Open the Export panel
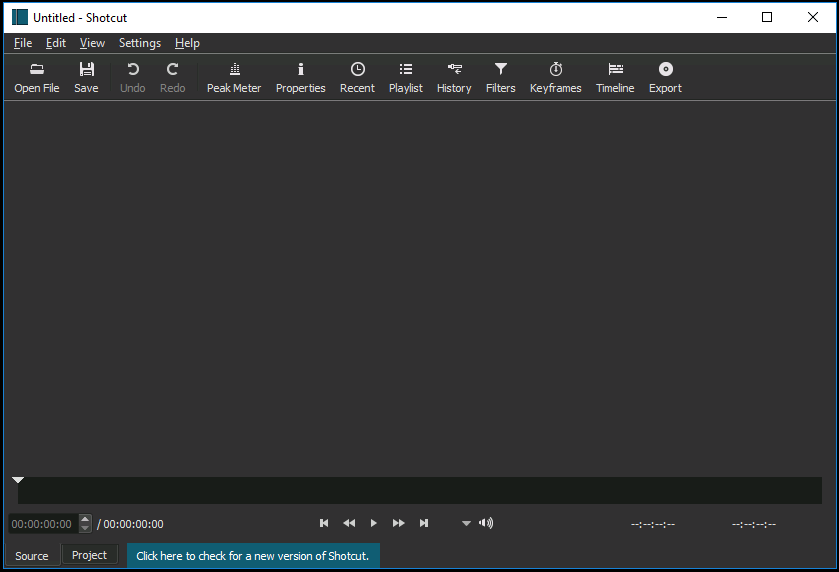Screen dimensions: 839x572 click(665, 78)
